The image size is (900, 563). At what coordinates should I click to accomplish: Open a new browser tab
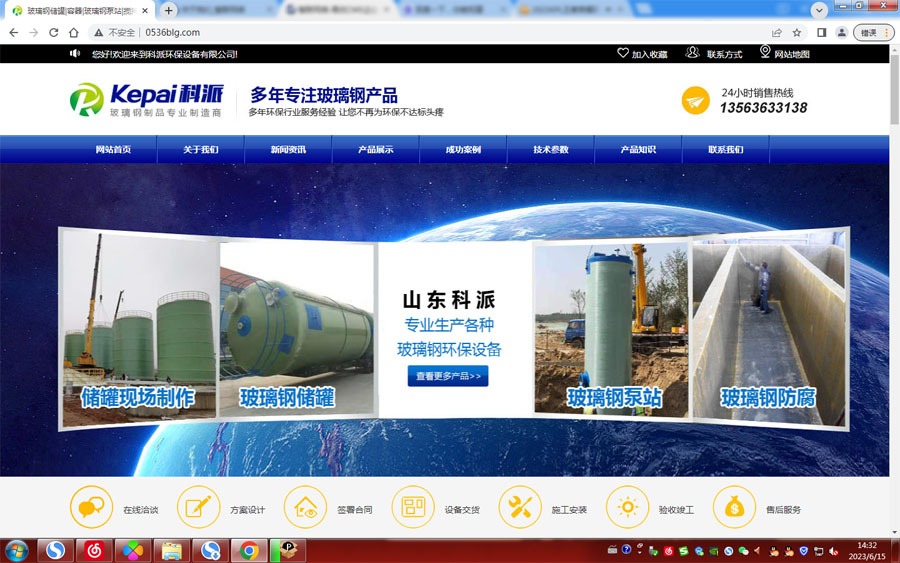169,10
